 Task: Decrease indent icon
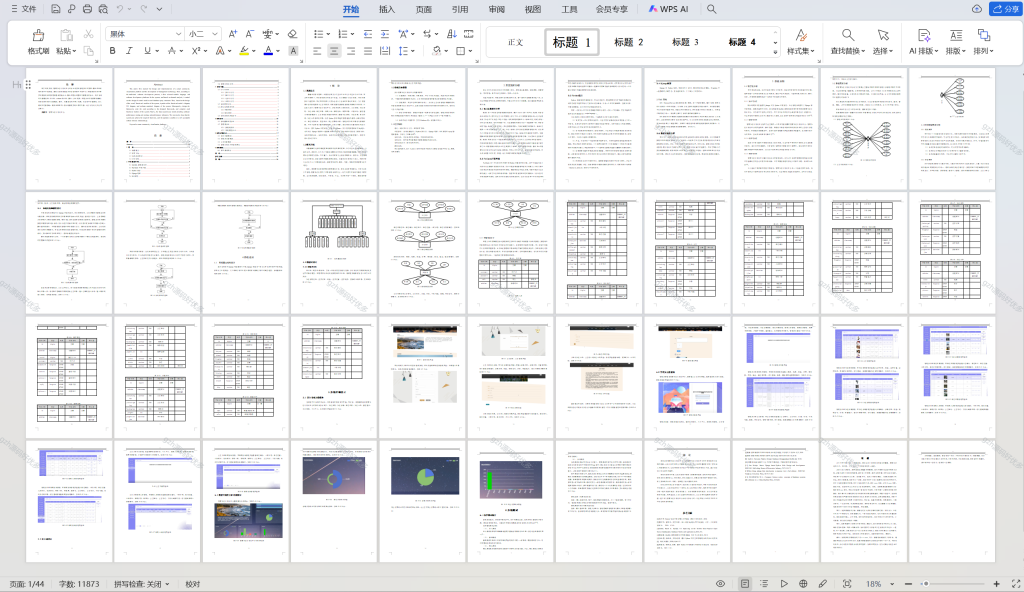point(368,34)
